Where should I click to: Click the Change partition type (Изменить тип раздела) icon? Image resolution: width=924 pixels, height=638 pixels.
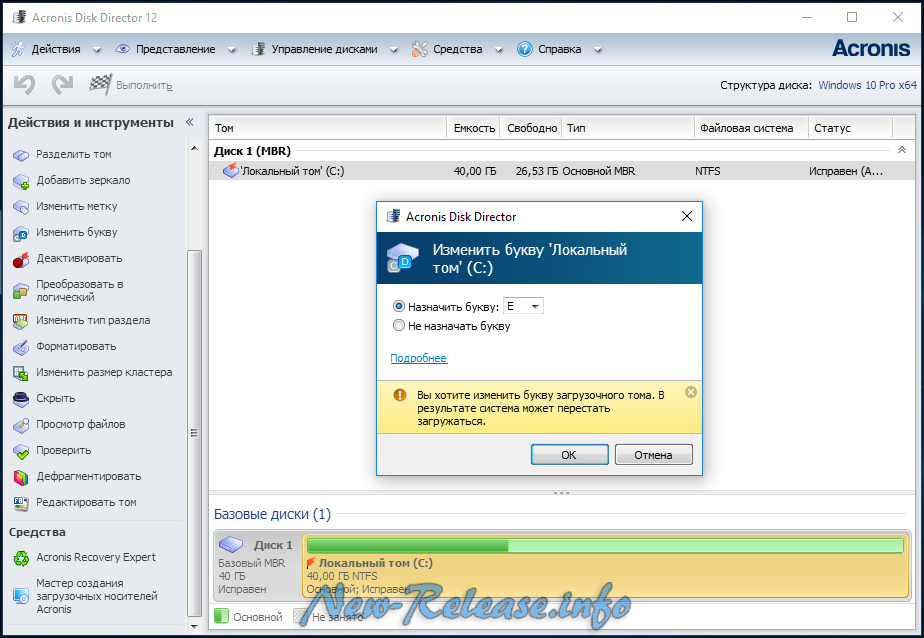21,321
